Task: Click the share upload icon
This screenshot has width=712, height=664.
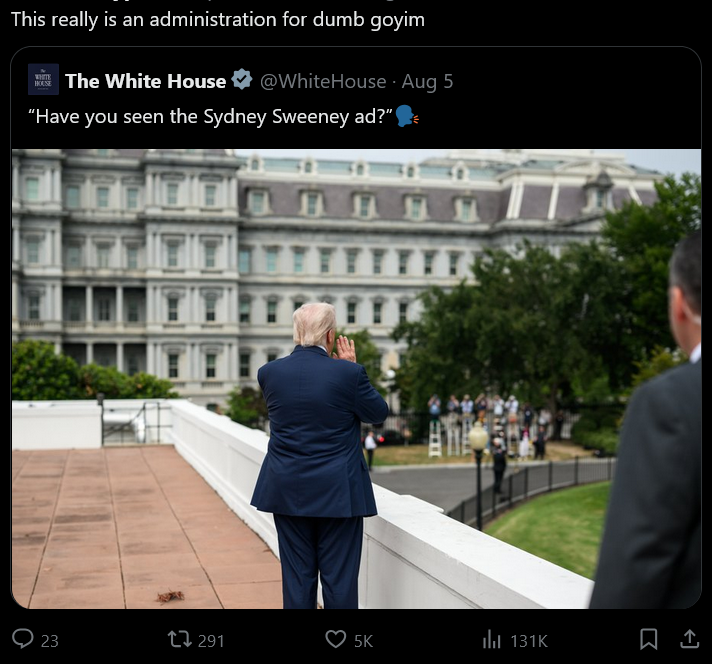Action: pyautogui.click(x=689, y=639)
